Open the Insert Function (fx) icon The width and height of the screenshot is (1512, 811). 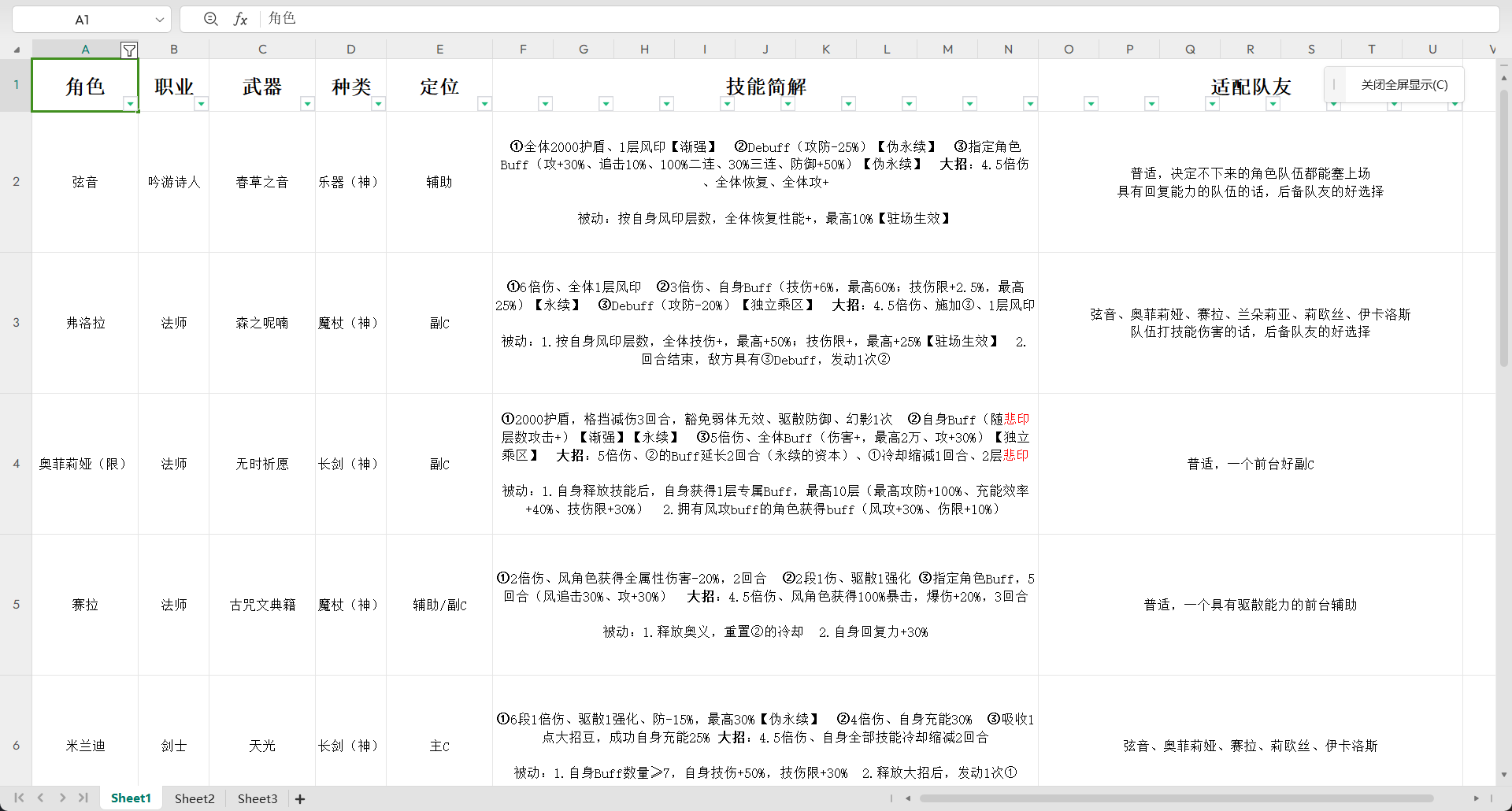[241, 19]
